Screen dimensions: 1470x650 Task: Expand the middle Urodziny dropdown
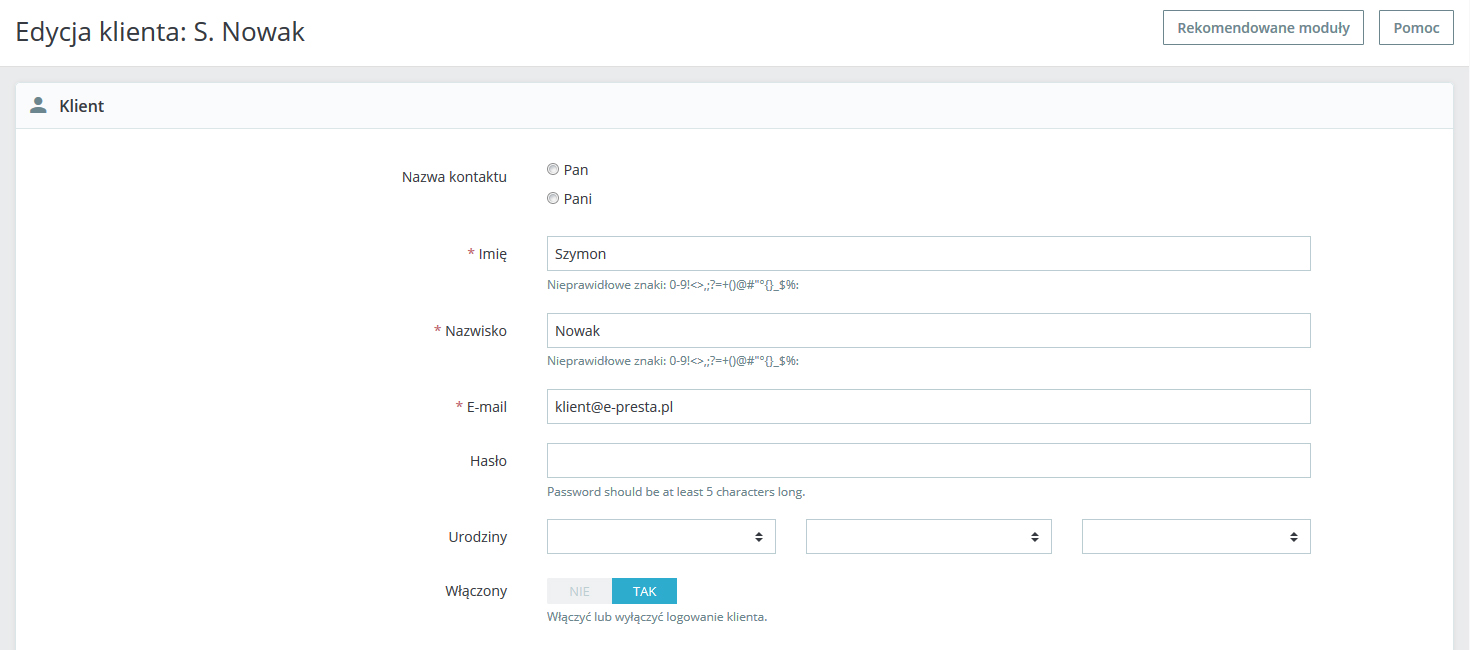pyautogui.click(x=928, y=537)
